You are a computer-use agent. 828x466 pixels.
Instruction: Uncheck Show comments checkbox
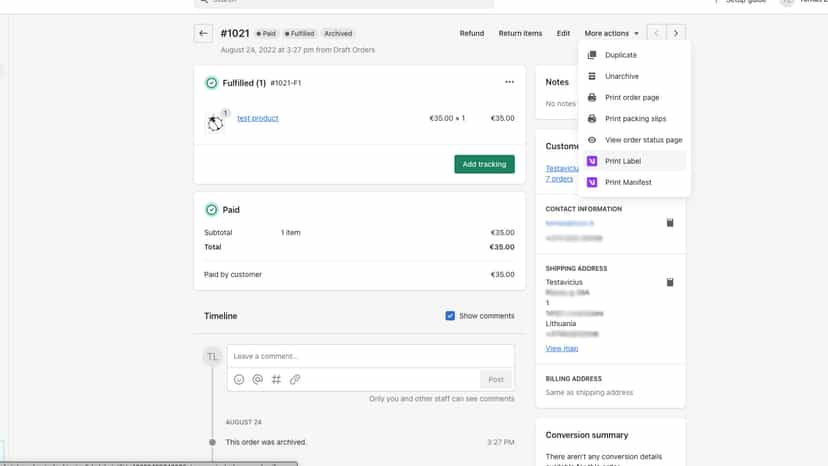450,316
